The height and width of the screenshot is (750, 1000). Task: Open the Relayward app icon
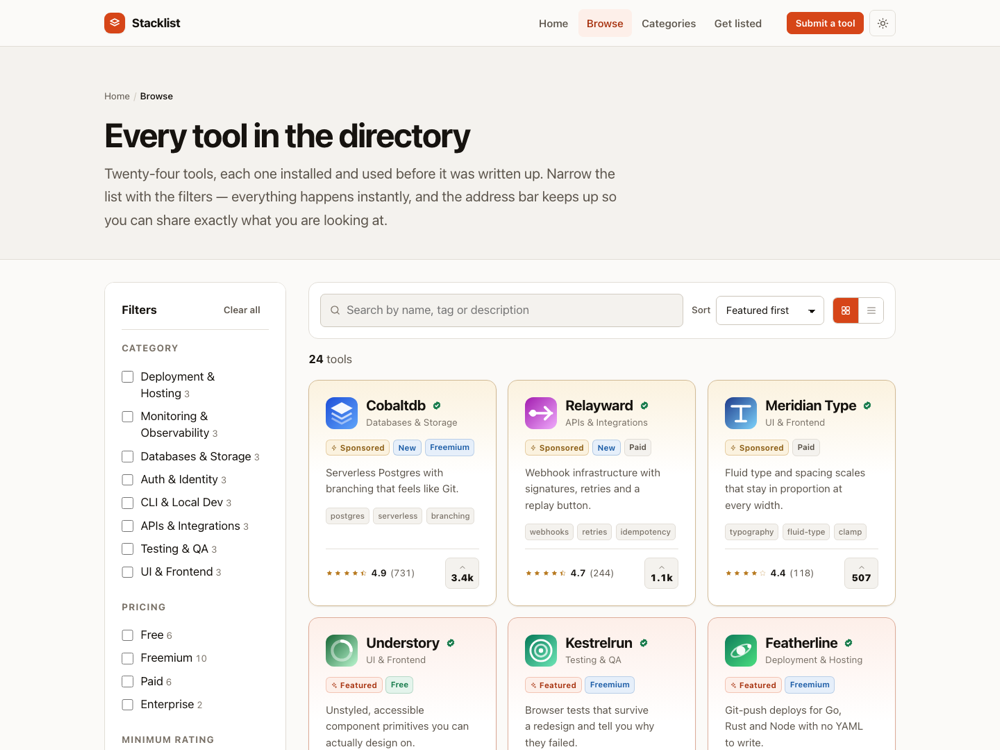point(541,413)
